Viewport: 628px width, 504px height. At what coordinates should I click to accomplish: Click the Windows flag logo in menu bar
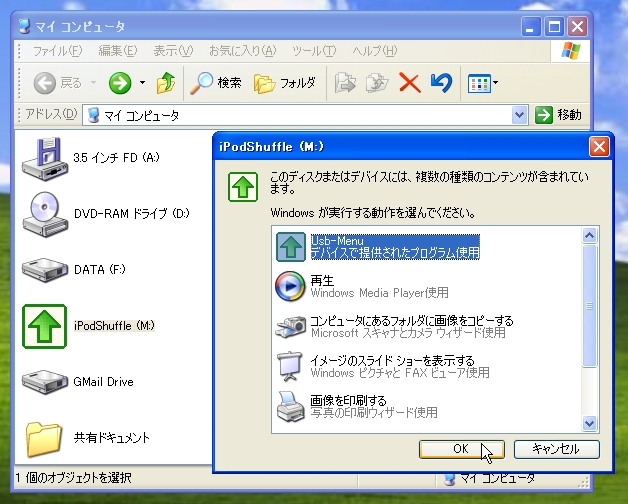click(570, 51)
